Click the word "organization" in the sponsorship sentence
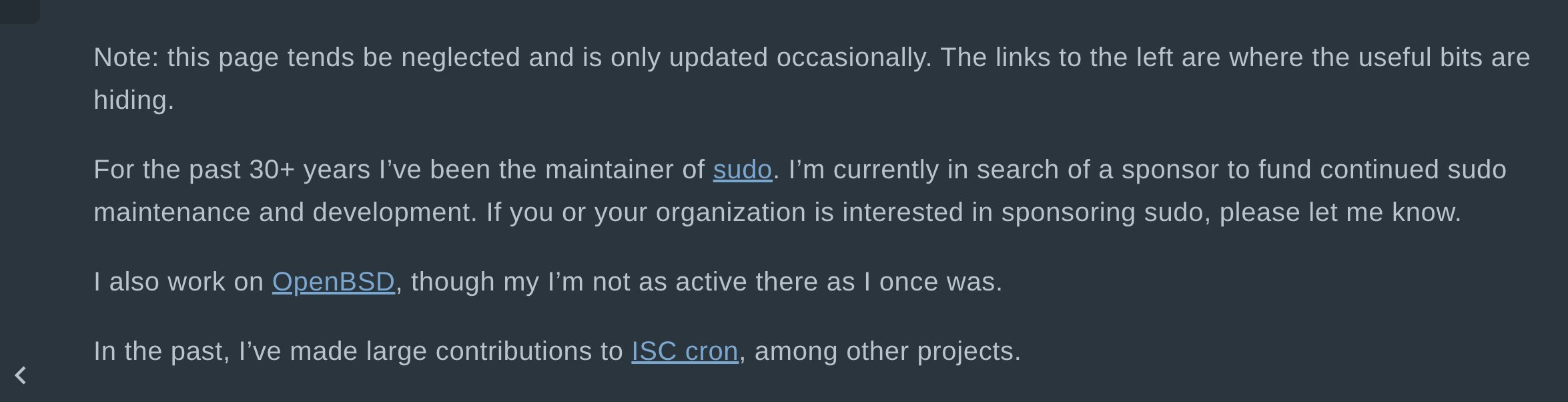The width and height of the screenshot is (1568, 402). (x=731, y=212)
